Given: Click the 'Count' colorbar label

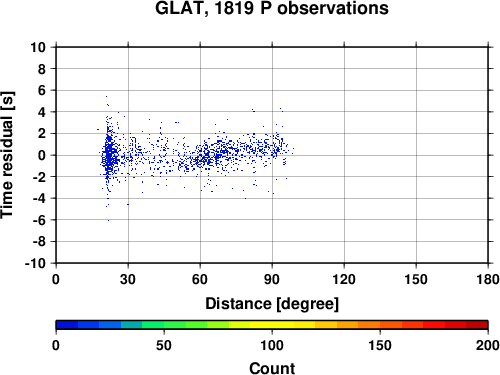Looking at the screenshot, I should coord(272,369).
